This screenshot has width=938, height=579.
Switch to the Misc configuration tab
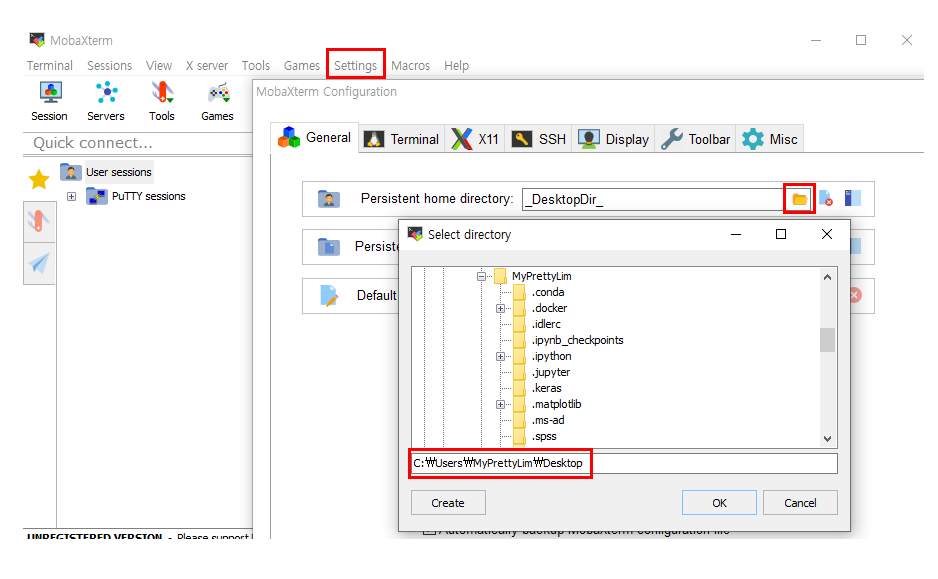[x=770, y=139]
